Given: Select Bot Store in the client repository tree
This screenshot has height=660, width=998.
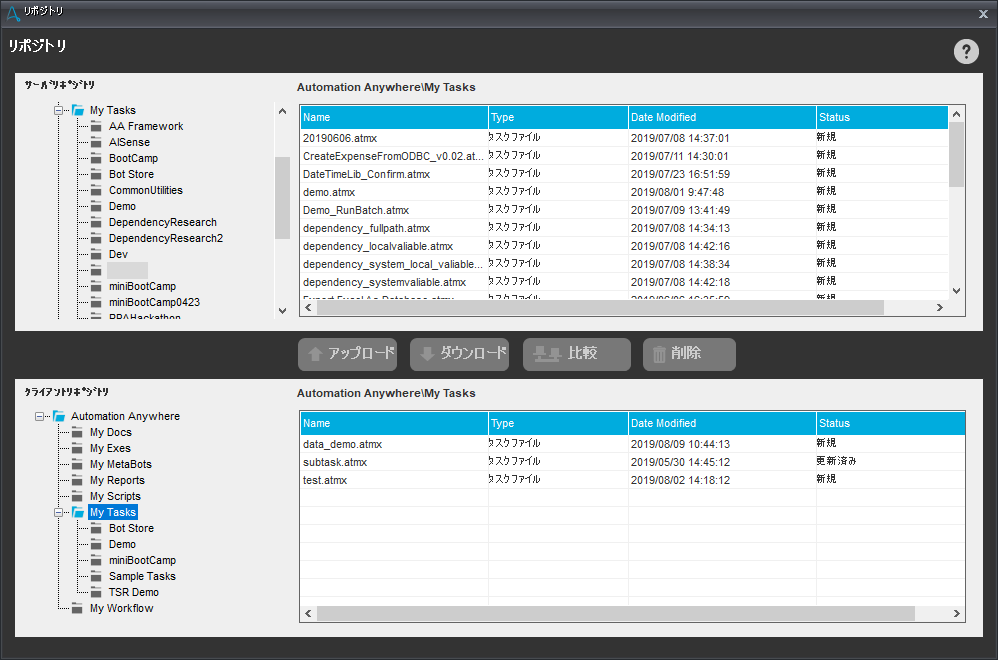Looking at the screenshot, I should click(131, 528).
